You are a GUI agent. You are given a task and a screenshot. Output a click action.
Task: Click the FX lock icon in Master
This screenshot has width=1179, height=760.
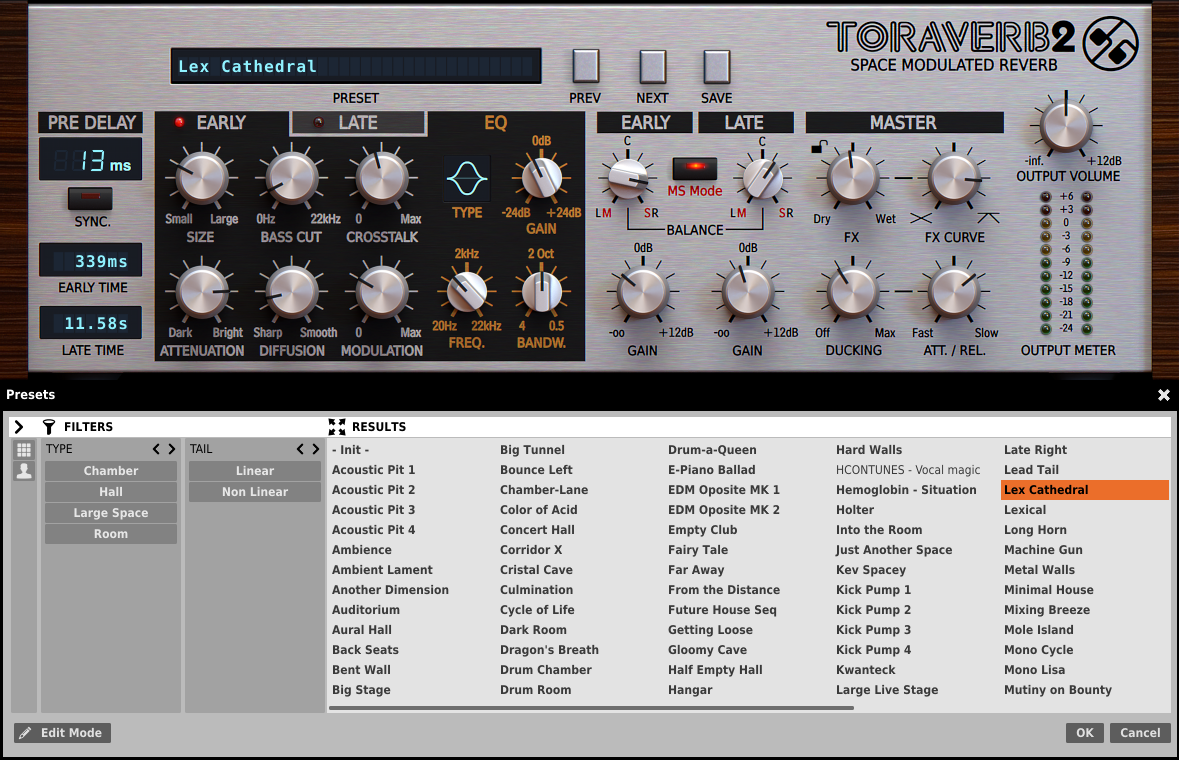819,147
